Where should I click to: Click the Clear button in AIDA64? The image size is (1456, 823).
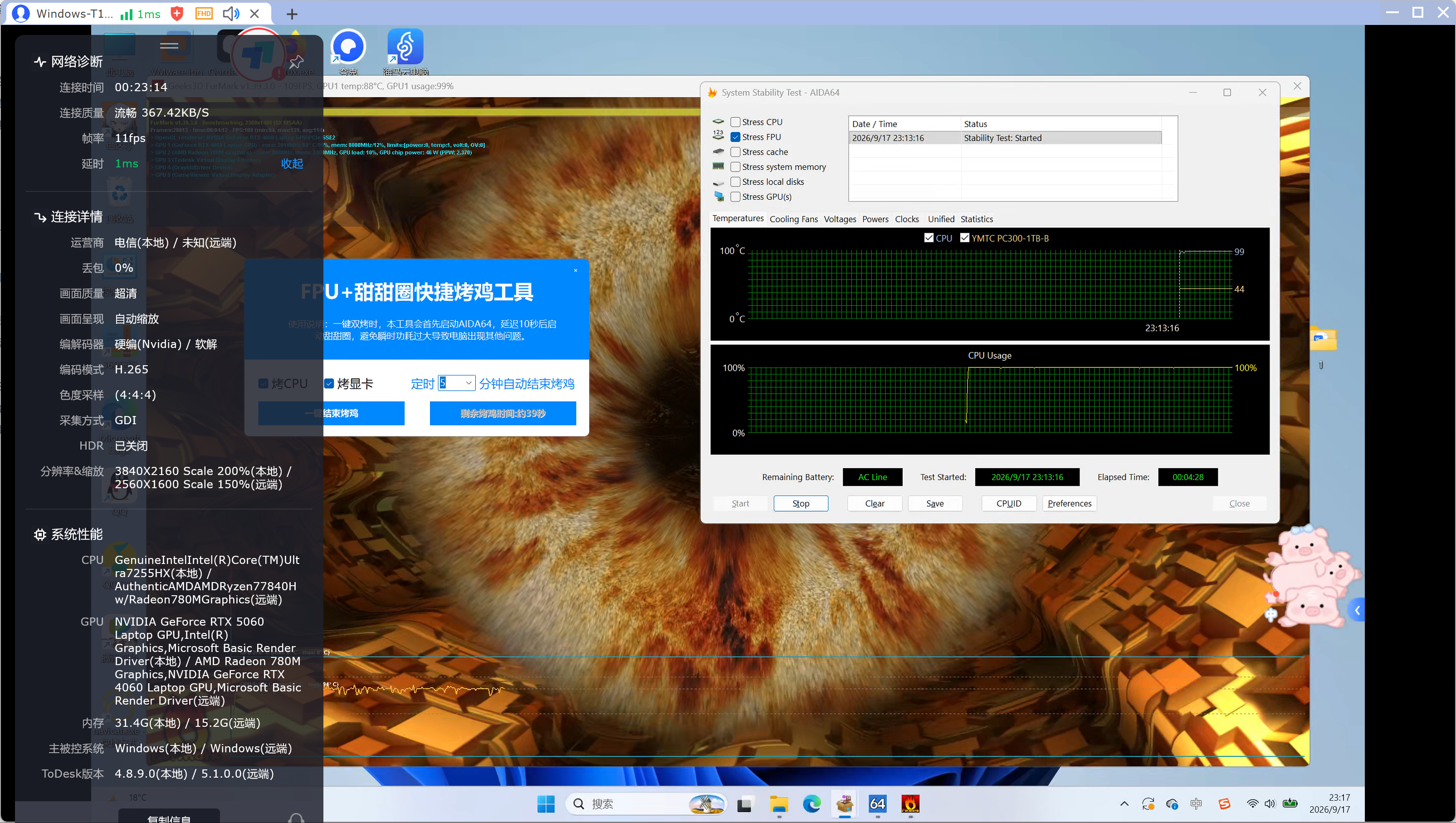coord(875,503)
